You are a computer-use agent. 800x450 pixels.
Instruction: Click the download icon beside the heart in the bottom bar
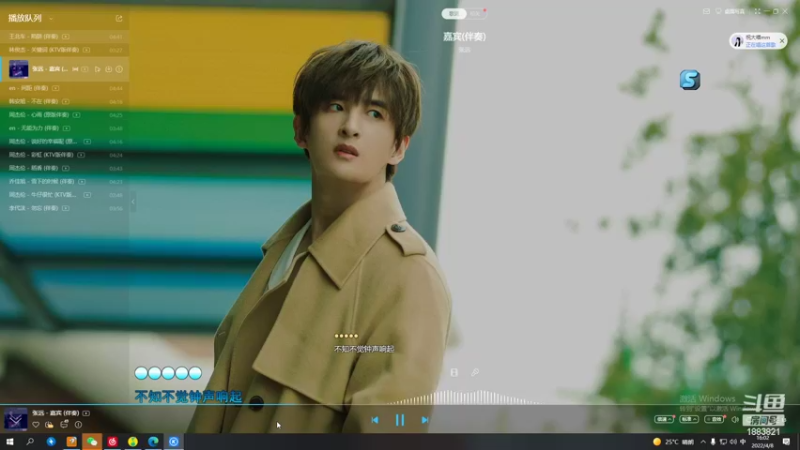point(49,424)
